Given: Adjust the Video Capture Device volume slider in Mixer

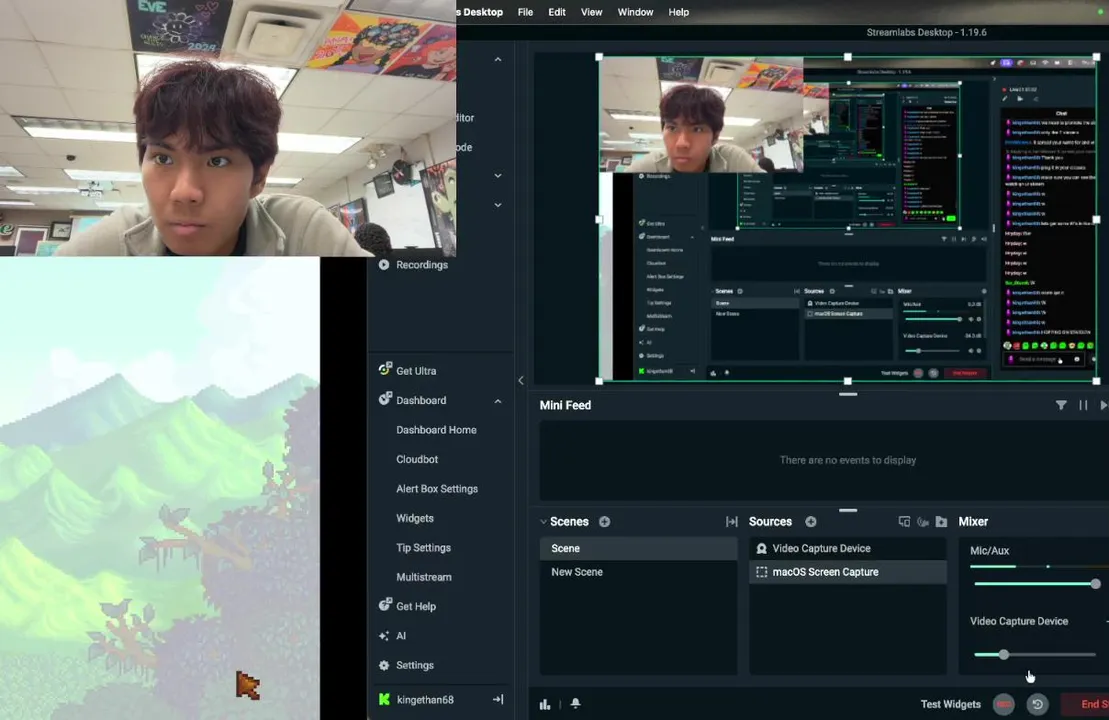Looking at the screenshot, I should click(1035, 654).
